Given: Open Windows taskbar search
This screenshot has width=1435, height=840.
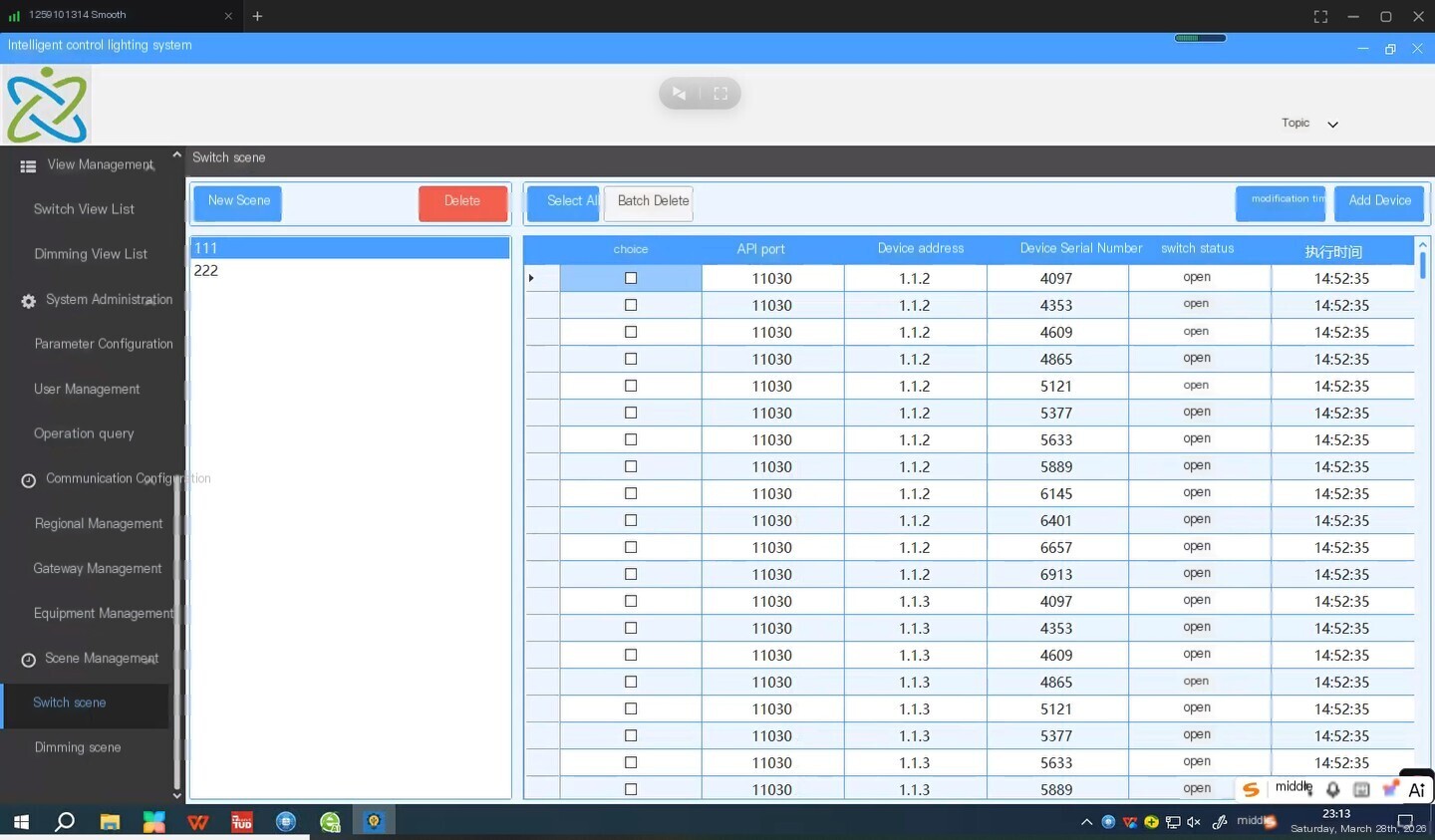Looking at the screenshot, I should point(65,822).
